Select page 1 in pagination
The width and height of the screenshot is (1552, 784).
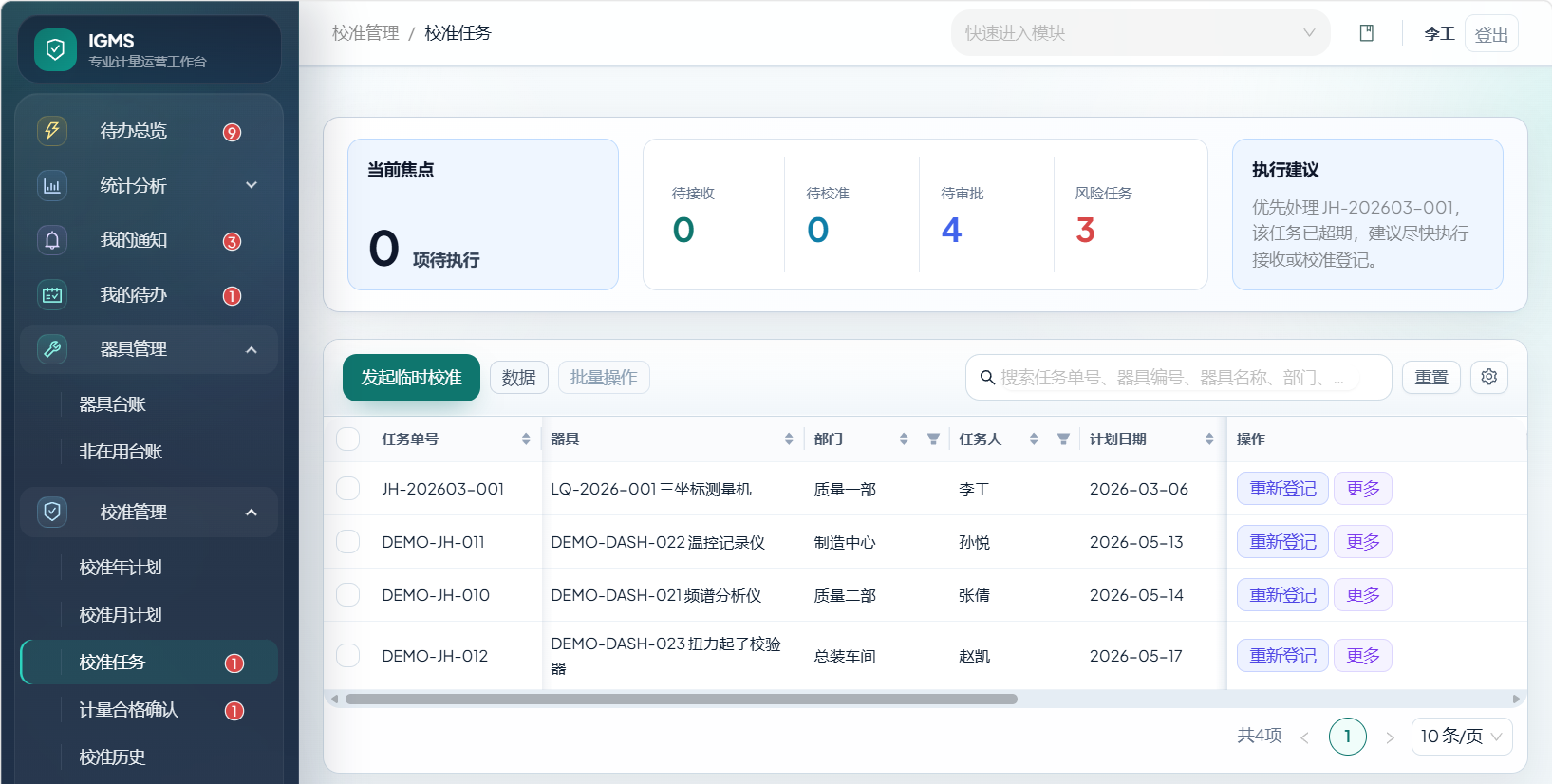point(1348,737)
